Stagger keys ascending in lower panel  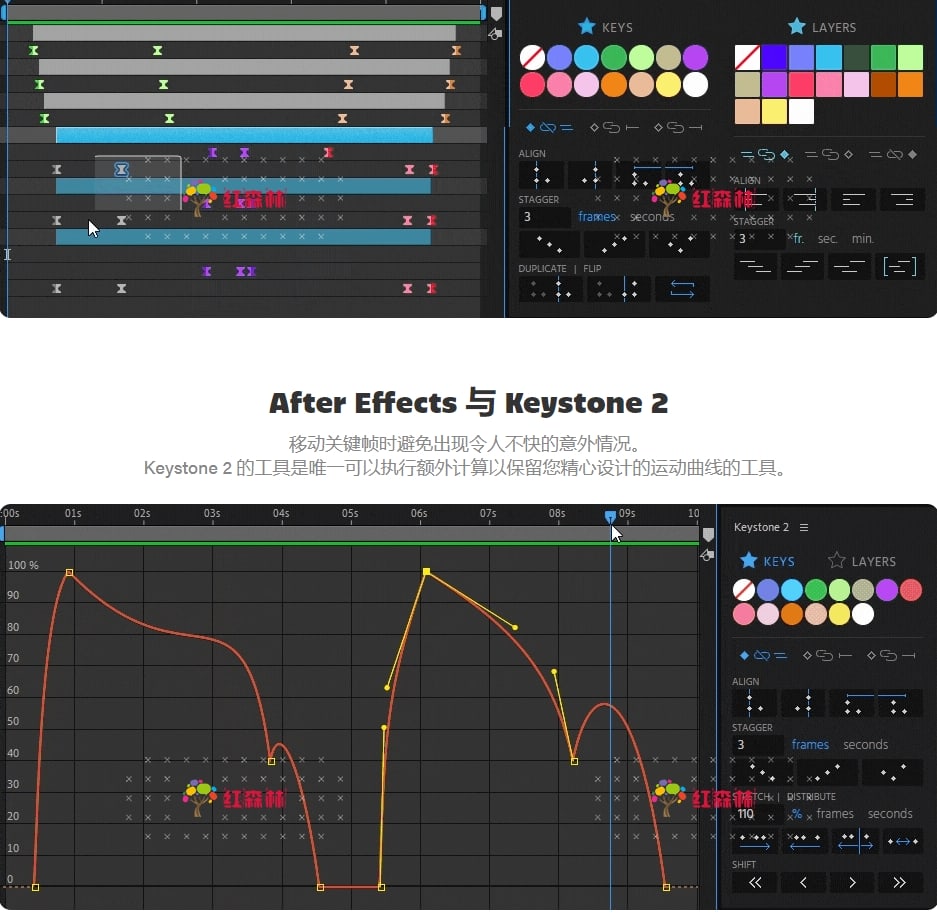click(x=827, y=772)
